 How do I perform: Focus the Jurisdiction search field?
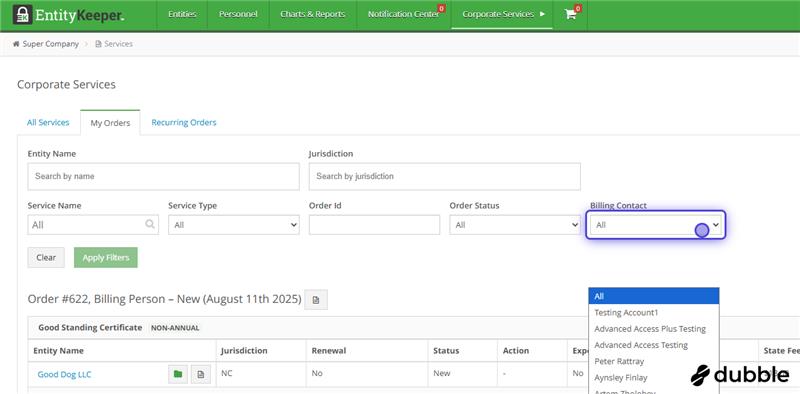444,176
